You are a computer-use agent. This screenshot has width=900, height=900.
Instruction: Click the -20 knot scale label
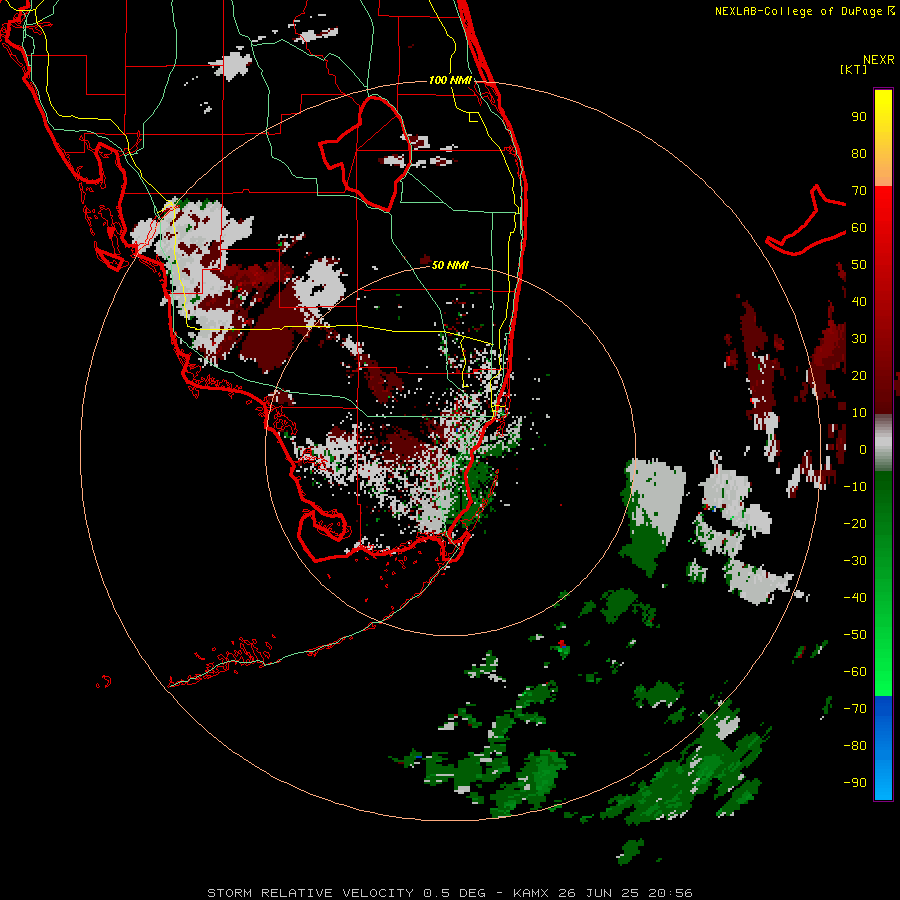(855, 524)
